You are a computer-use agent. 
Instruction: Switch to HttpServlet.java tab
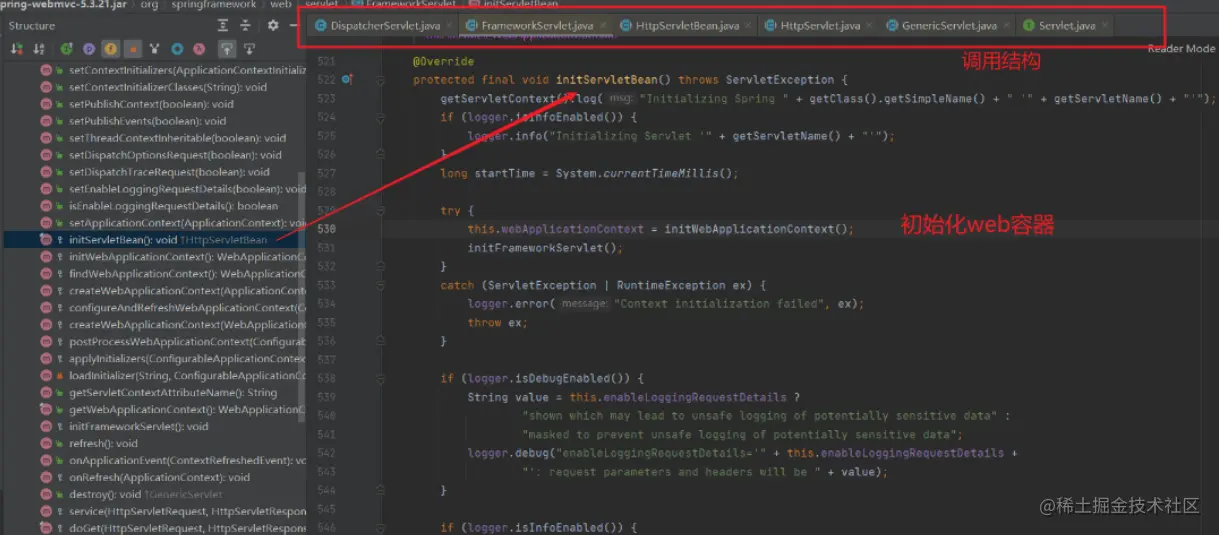point(820,24)
